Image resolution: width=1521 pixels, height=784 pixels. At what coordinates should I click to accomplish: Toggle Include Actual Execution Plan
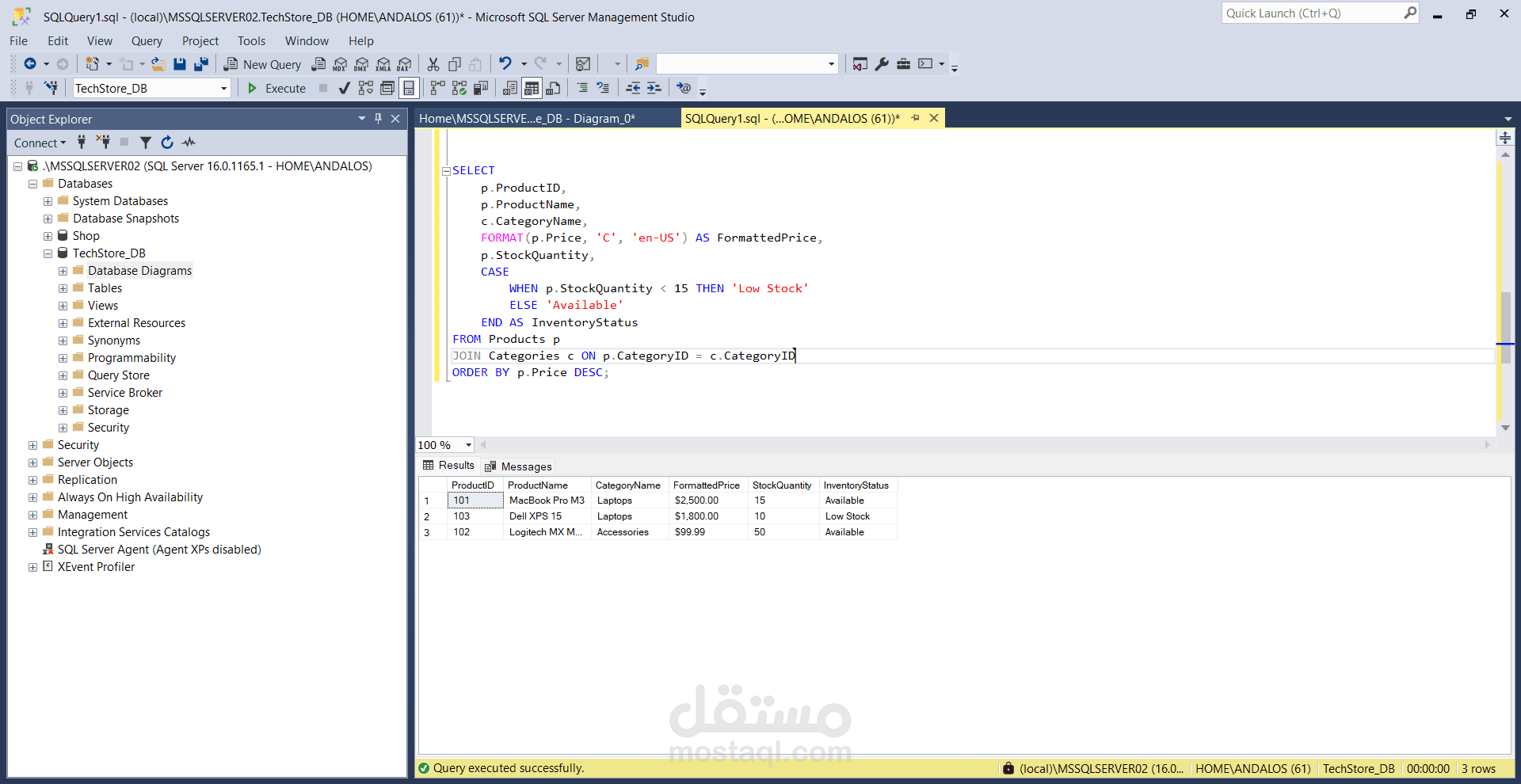438,88
